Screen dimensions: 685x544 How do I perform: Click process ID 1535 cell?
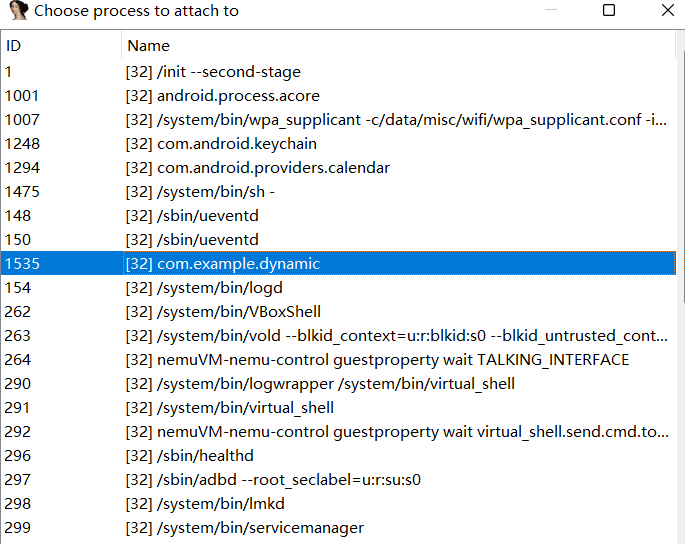click(22, 264)
